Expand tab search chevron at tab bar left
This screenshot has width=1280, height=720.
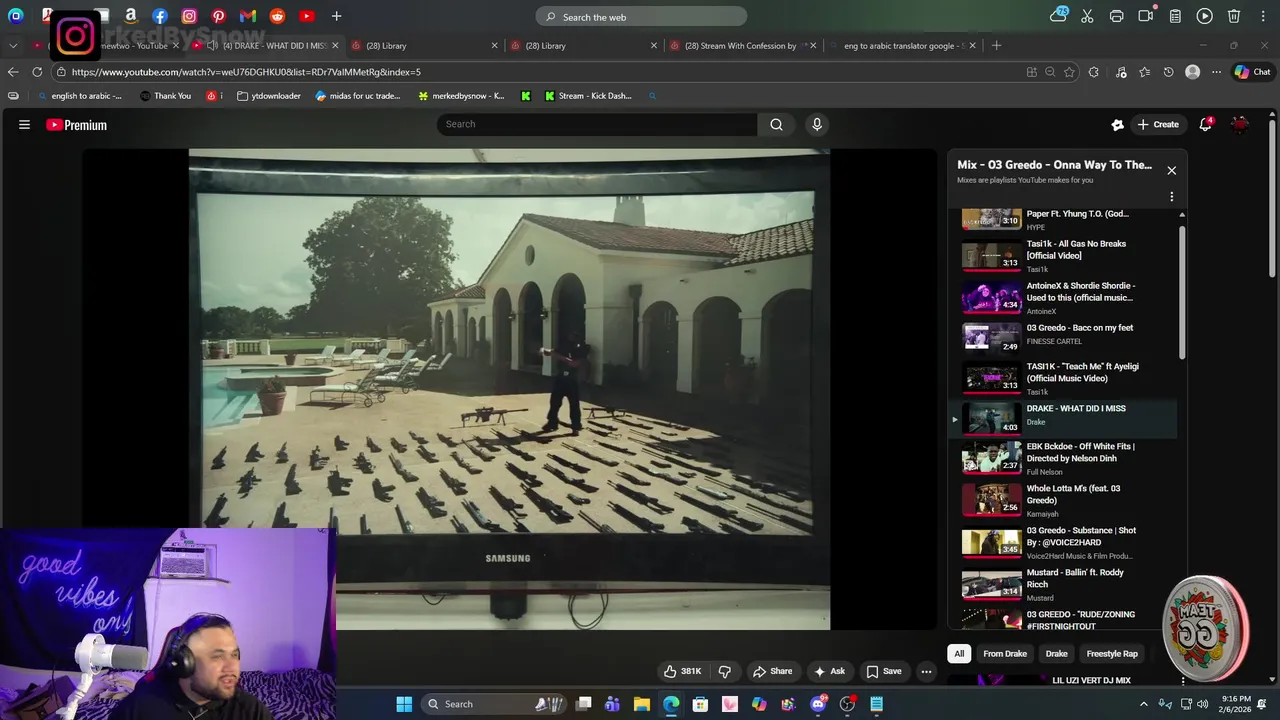13,45
